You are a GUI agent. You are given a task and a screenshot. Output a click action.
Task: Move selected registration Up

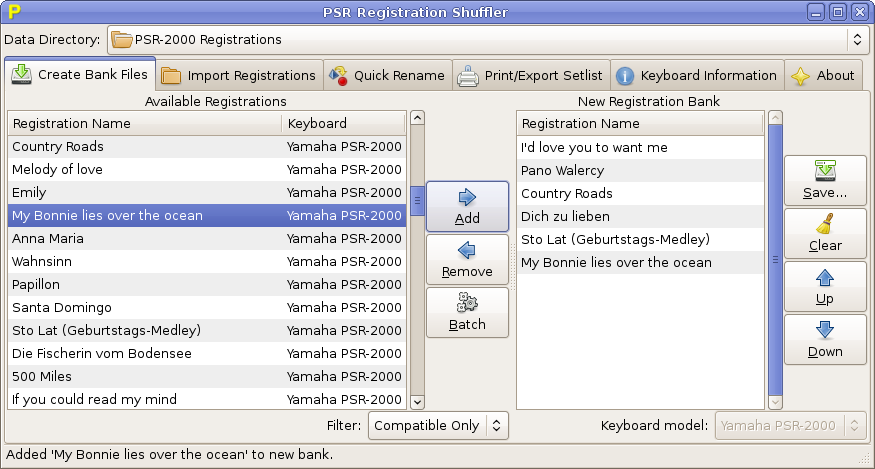point(824,286)
